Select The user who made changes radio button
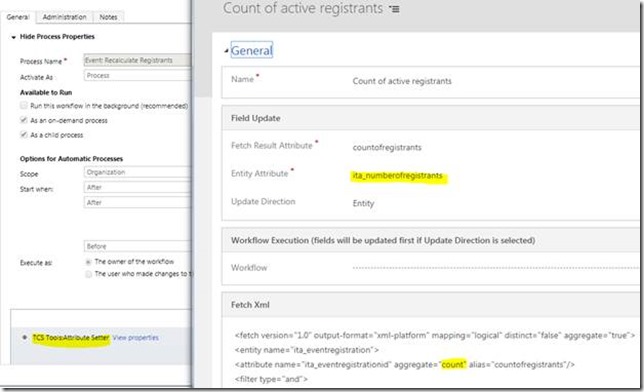This screenshot has height=392, width=644. click(88, 274)
